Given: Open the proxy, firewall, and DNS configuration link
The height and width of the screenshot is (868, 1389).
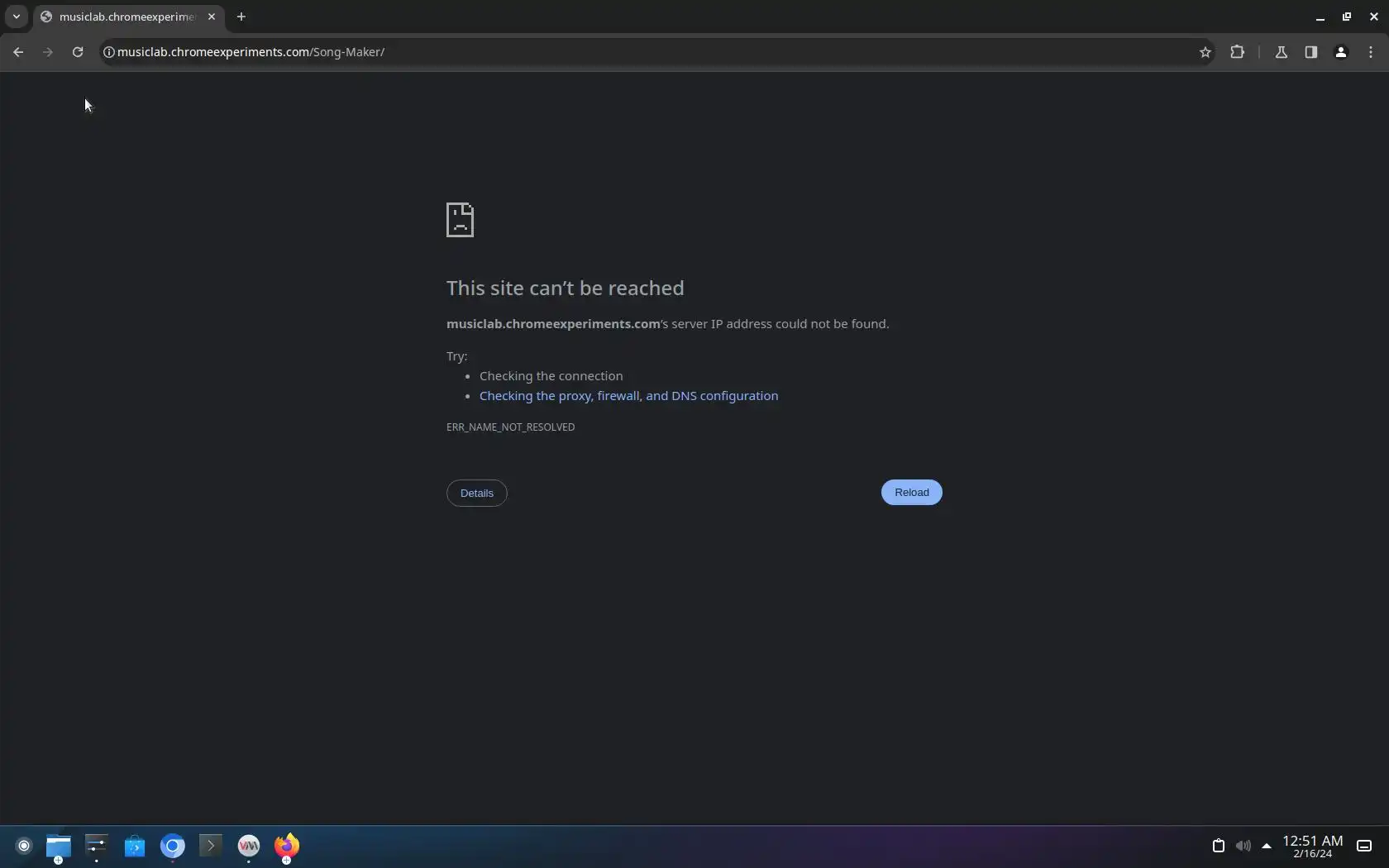Looking at the screenshot, I should (628, 396).
